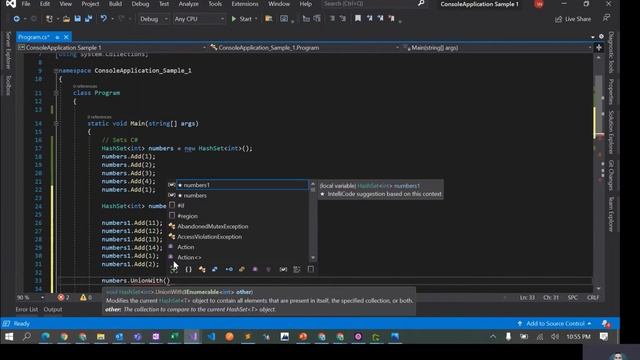The image size is (640, 360).
Task: Open File Explorer from the taskbar
Action: (x=100, y=337)
